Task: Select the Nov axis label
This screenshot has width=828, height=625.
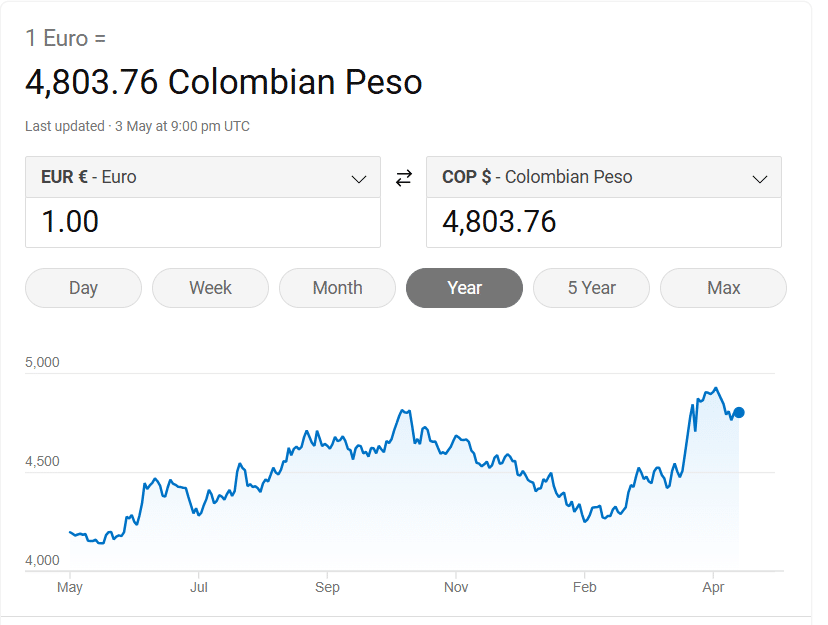Action: (x=456, y=587)
